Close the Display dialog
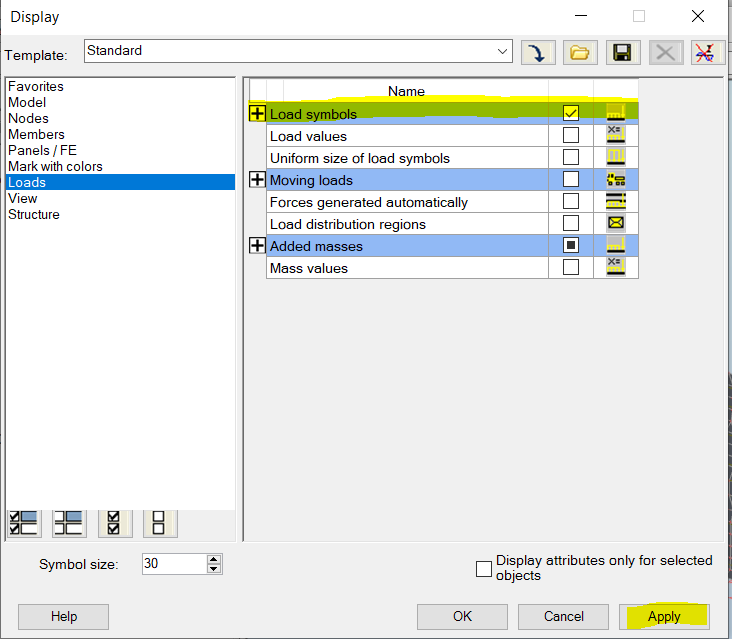The image size is (732, 639). [698, 16]
